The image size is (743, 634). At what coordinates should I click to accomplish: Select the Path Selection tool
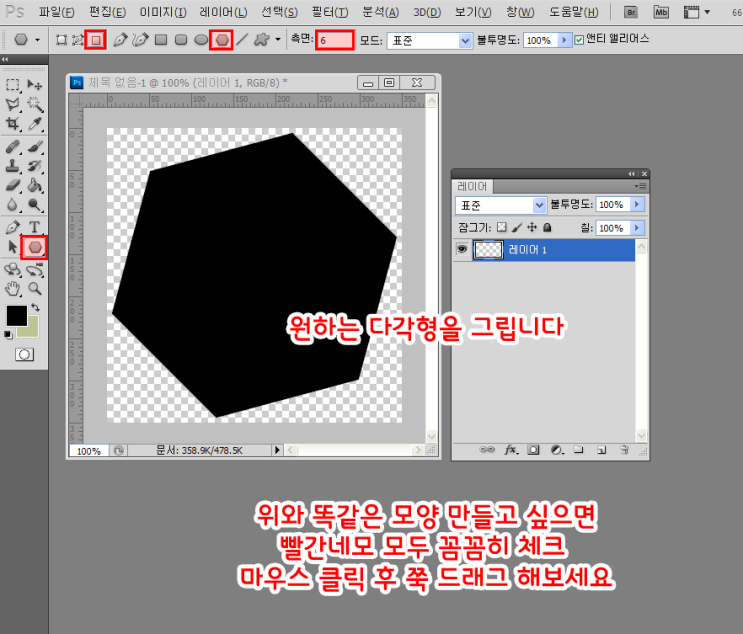click(x=12, y=247)
